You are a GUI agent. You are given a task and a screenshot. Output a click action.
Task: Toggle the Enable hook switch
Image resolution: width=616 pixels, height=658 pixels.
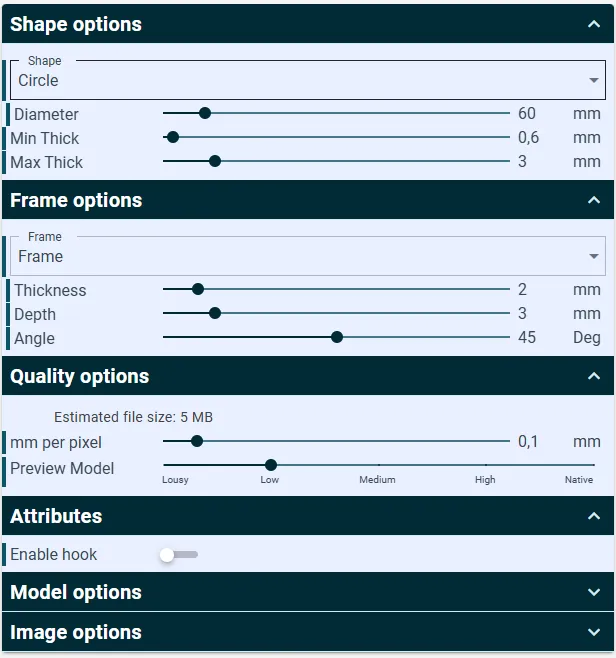click(x=178, y=554)
